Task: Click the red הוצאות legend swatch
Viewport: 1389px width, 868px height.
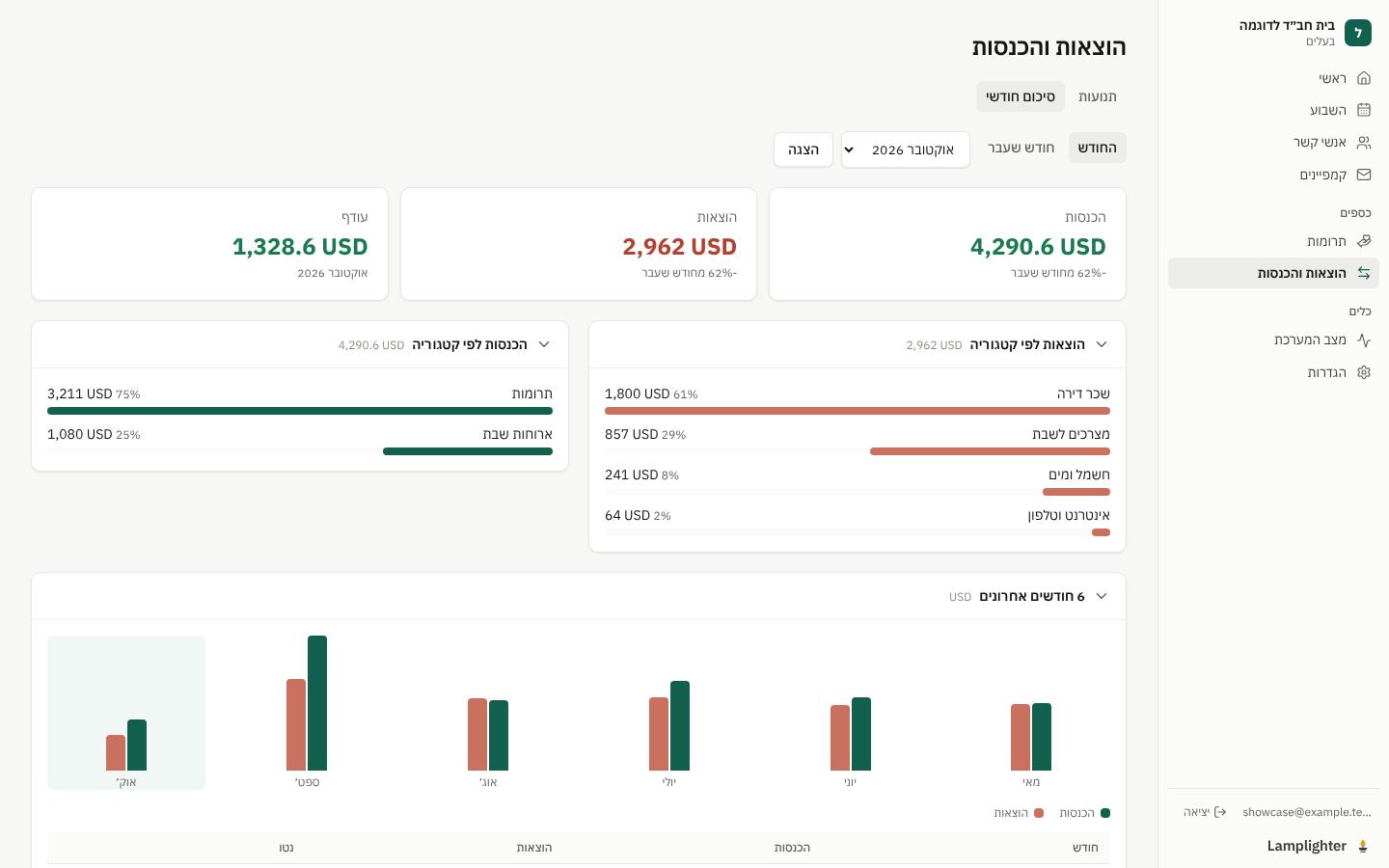Action: 1039,813
